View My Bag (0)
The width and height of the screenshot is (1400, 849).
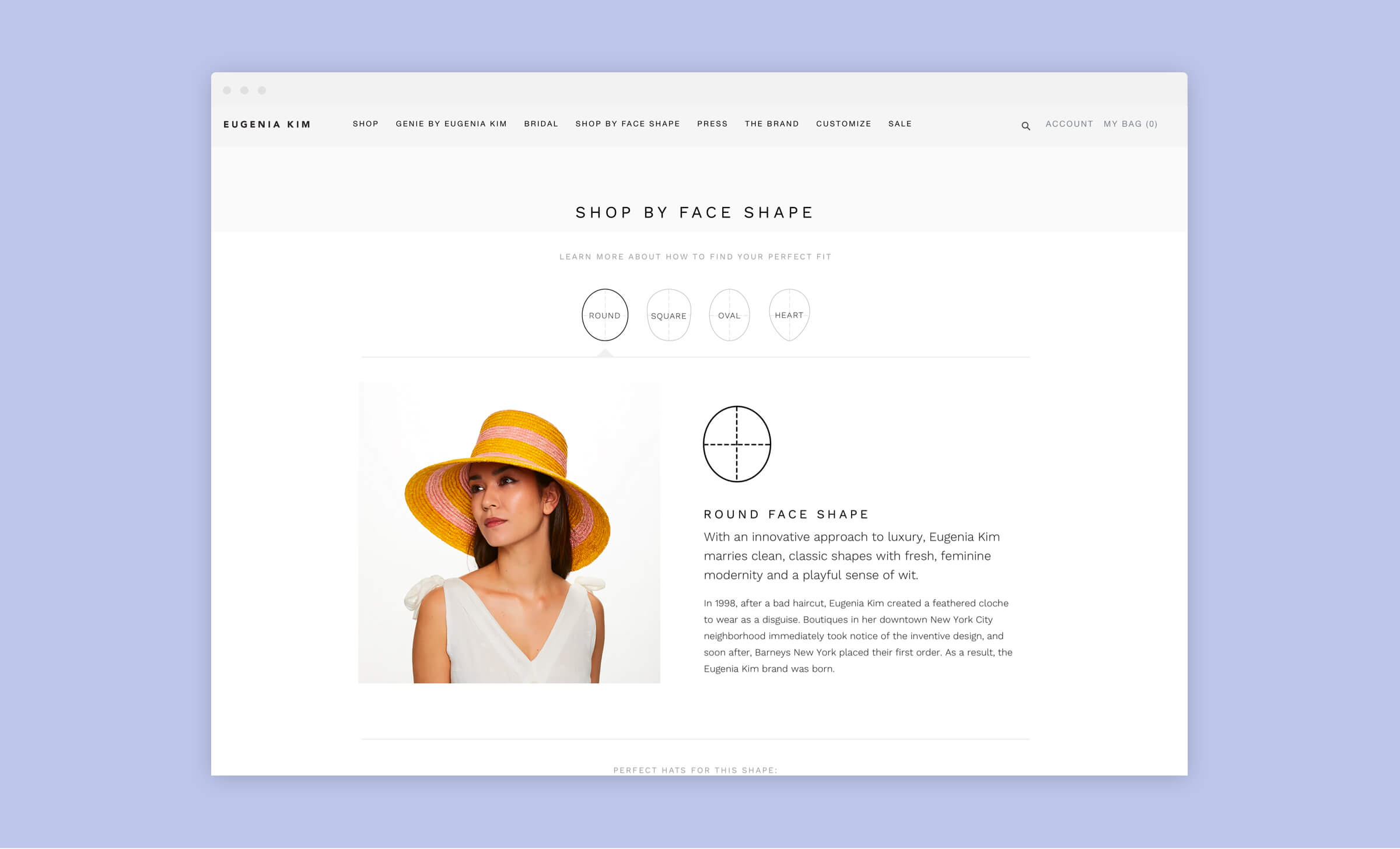pos(1130,124)
